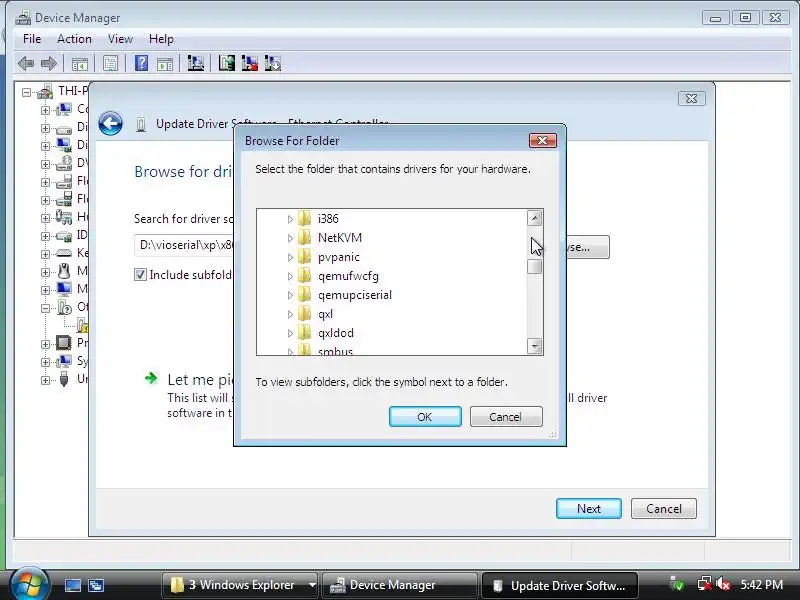
Task: Click the qxldod folder icon
Action: [305, 333]
